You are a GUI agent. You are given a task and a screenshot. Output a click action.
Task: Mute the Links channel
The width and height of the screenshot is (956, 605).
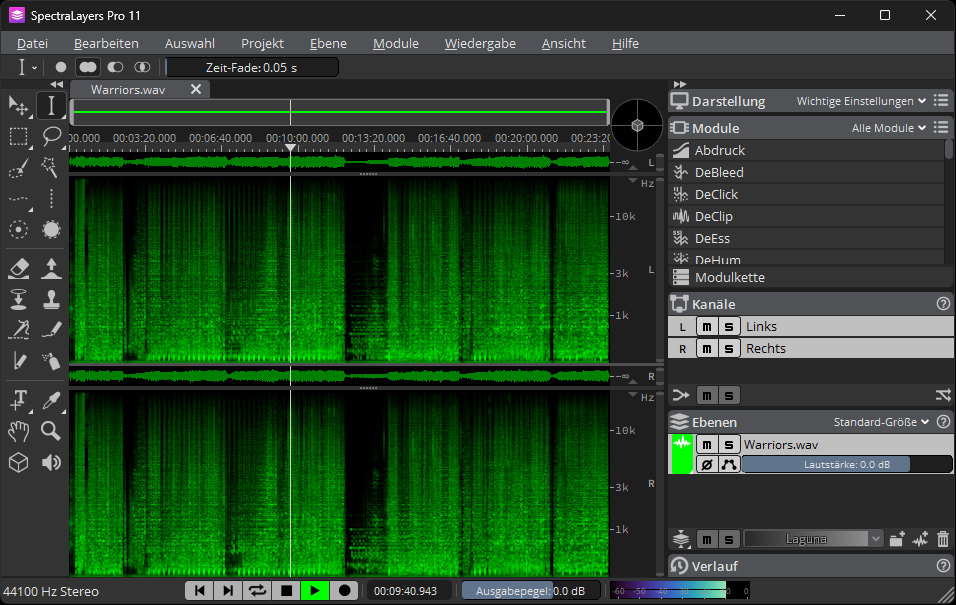(x=707, y=327)
